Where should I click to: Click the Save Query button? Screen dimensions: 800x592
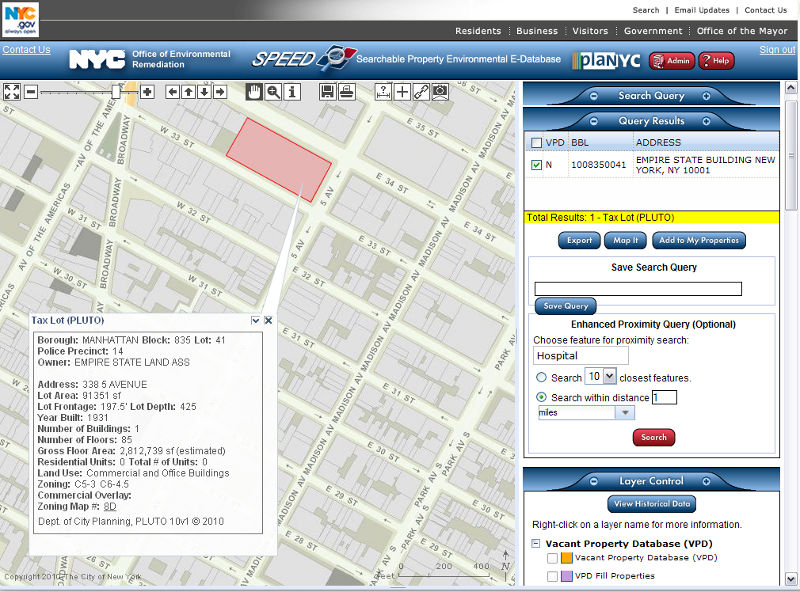[565, 306]
